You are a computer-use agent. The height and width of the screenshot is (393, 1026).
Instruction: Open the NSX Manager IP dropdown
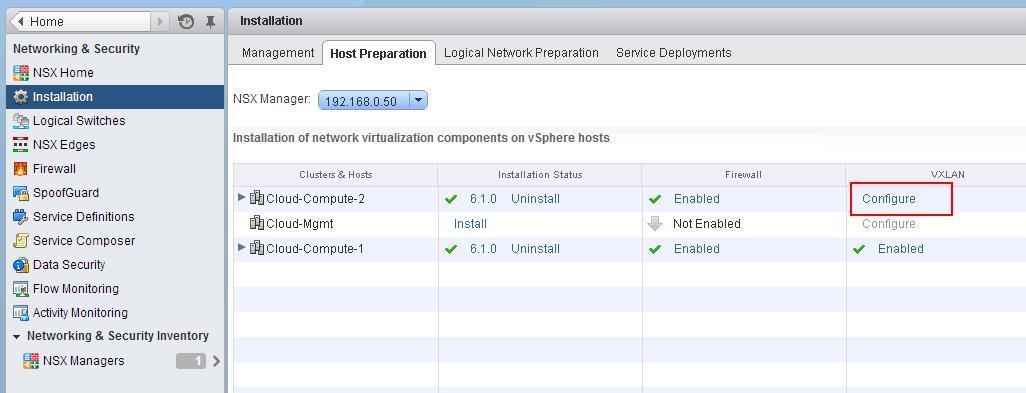(372, 101)
